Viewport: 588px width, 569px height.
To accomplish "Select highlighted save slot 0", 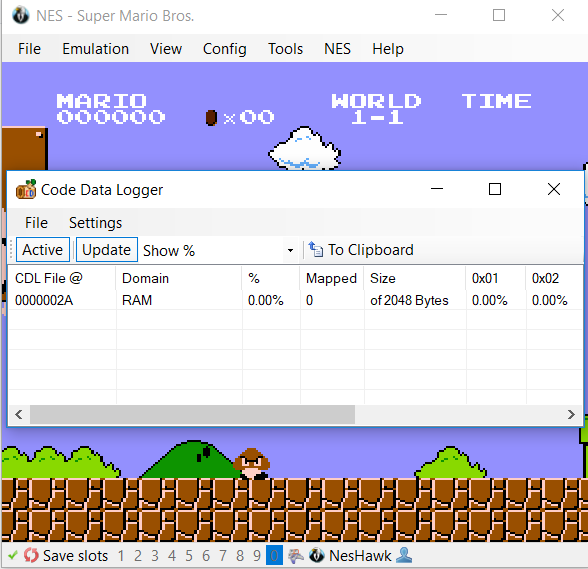I will (x=274, y=555).
